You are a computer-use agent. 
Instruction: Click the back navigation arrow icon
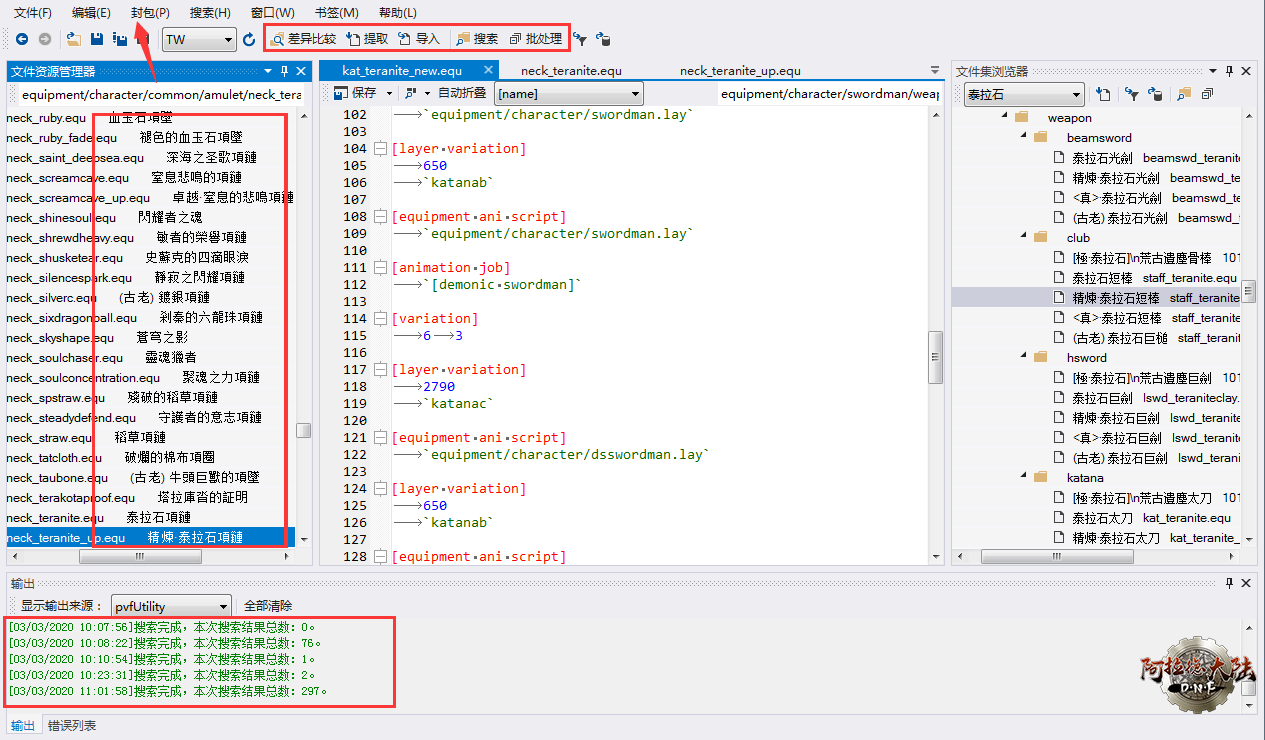(22, 39)
